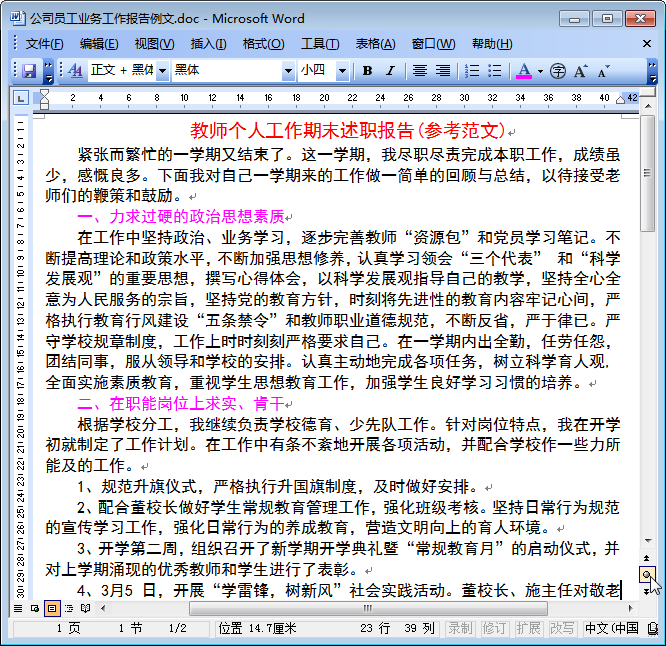Click status bar 位置 14.7厘米

coord(257,628)
